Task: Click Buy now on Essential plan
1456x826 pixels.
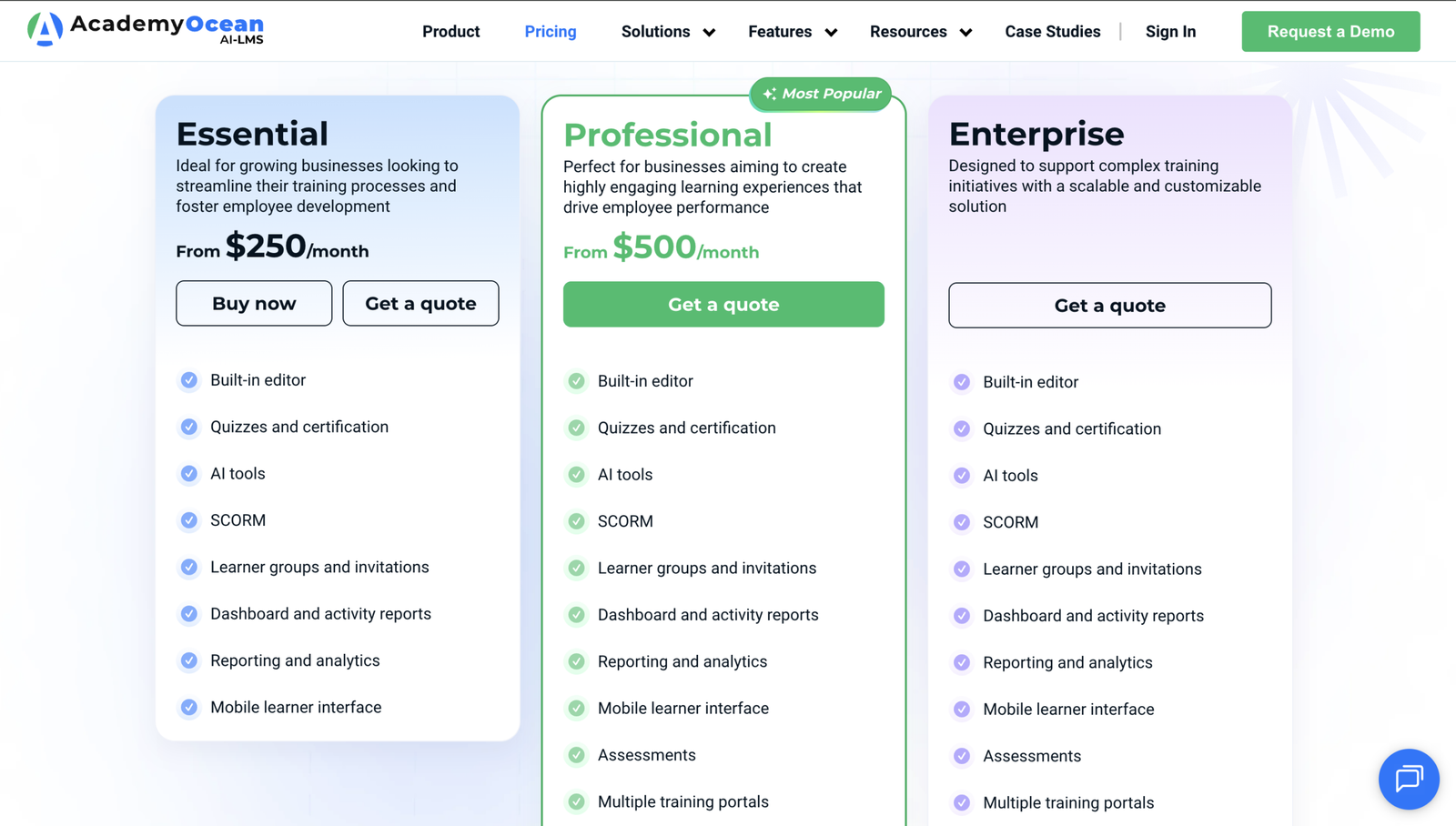Action: 254,303
